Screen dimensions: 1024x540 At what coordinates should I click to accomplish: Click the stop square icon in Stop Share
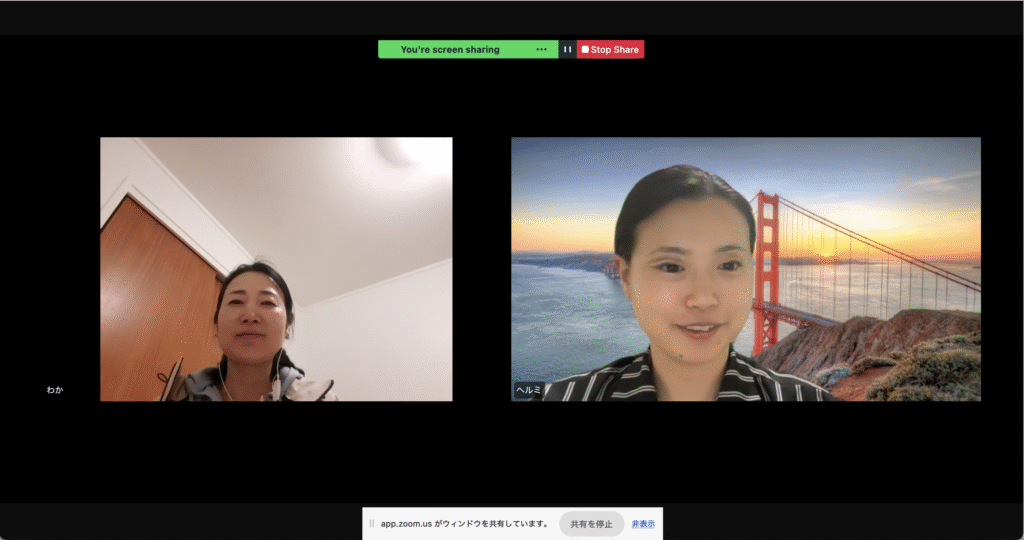pos(585,49)
